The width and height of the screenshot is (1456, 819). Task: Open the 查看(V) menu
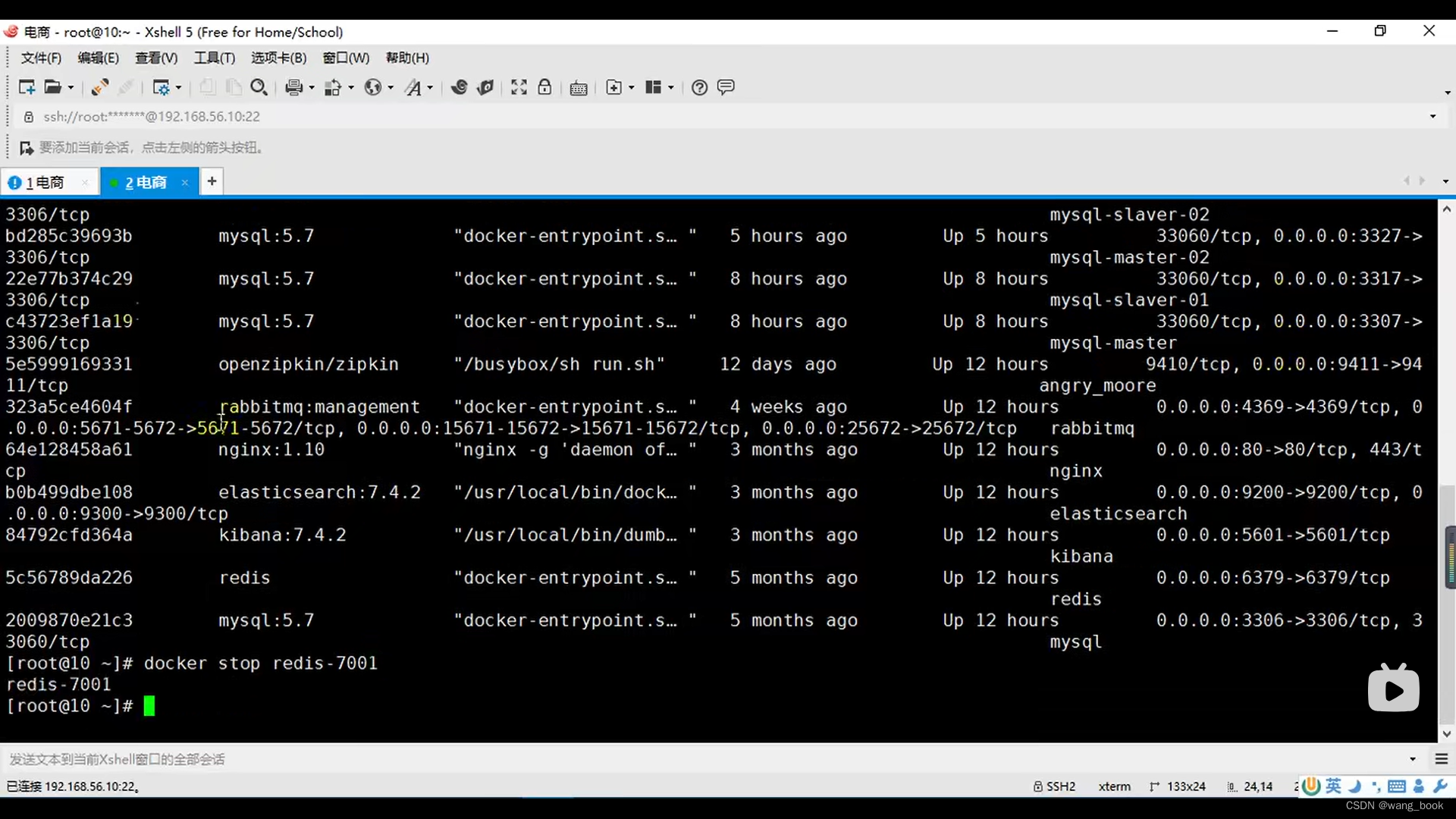(156, 58)
